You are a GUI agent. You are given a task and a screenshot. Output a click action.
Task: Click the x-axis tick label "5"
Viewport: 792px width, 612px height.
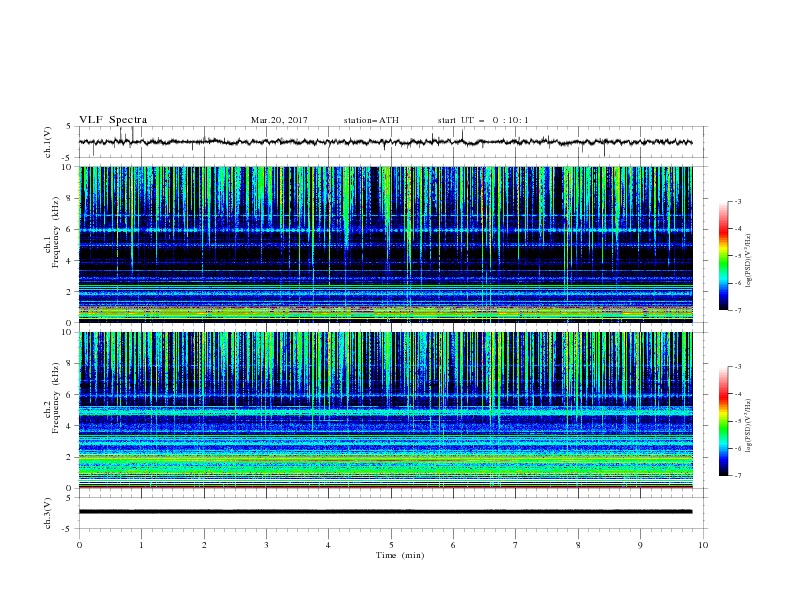391,545
